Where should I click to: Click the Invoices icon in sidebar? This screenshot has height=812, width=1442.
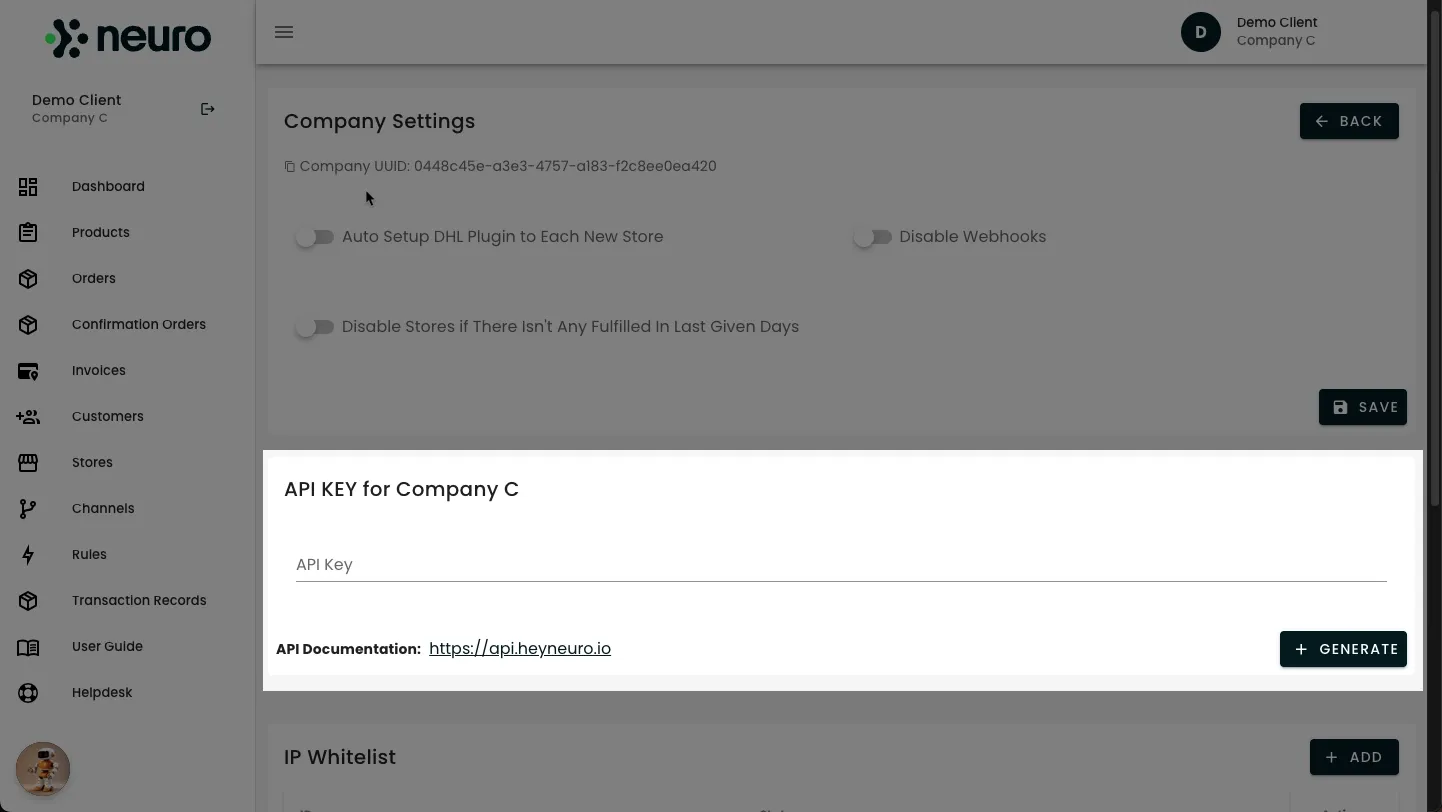[28, 371]
